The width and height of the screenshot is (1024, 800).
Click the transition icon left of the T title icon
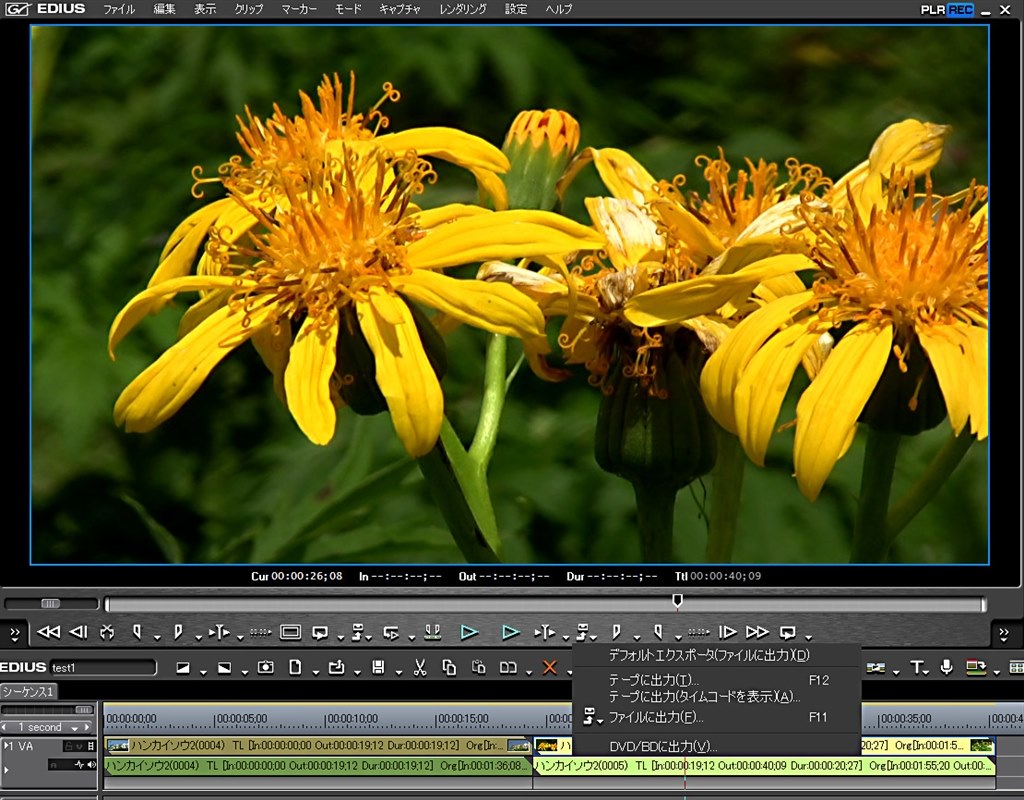[876, 667]
